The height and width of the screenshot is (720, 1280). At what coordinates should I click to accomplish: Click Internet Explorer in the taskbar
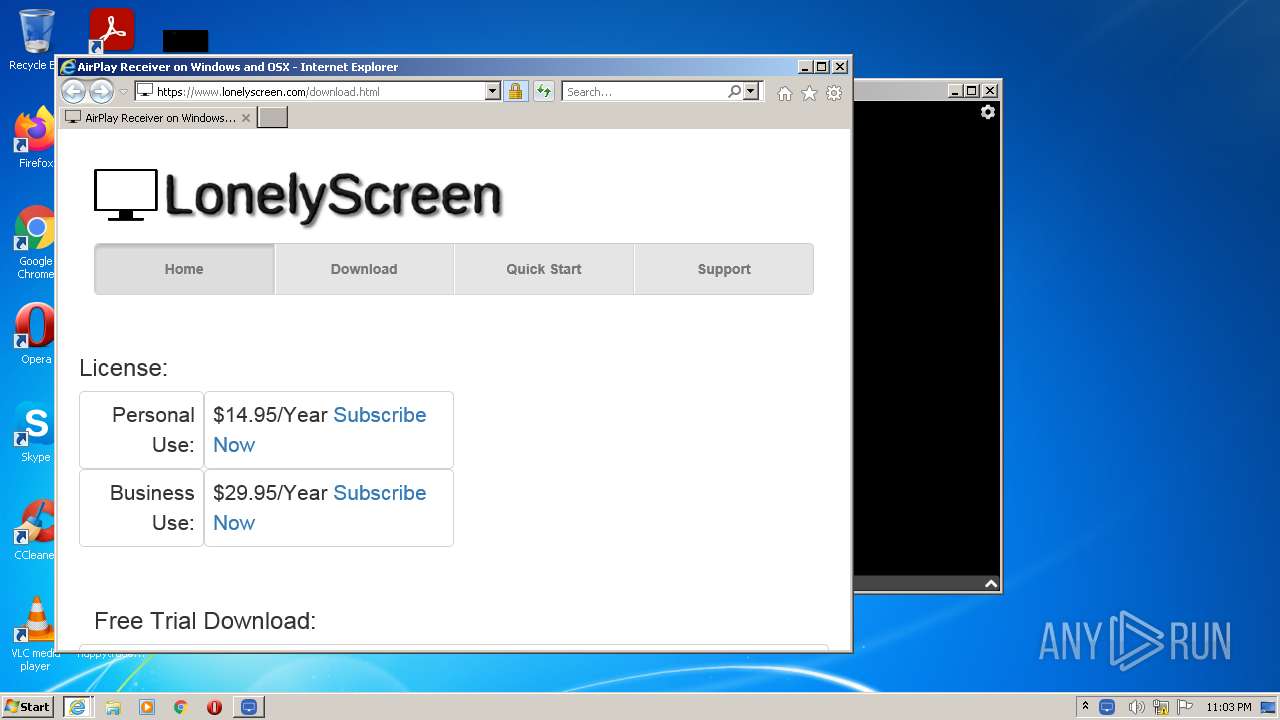(77, 707)
